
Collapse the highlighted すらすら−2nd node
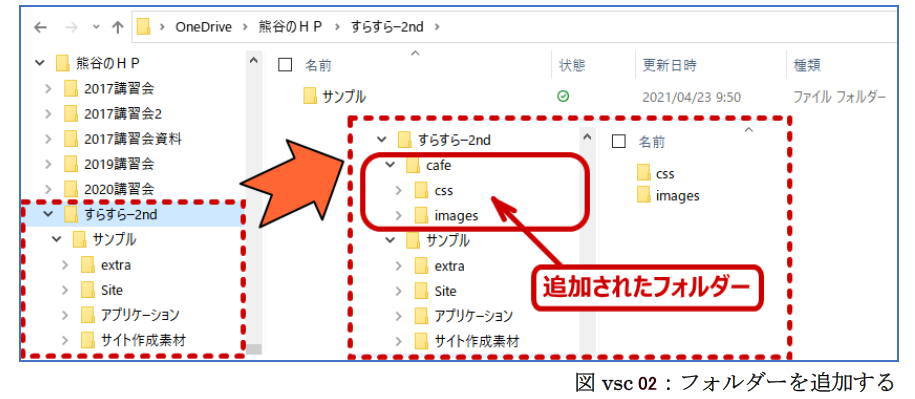click(48, 215)
